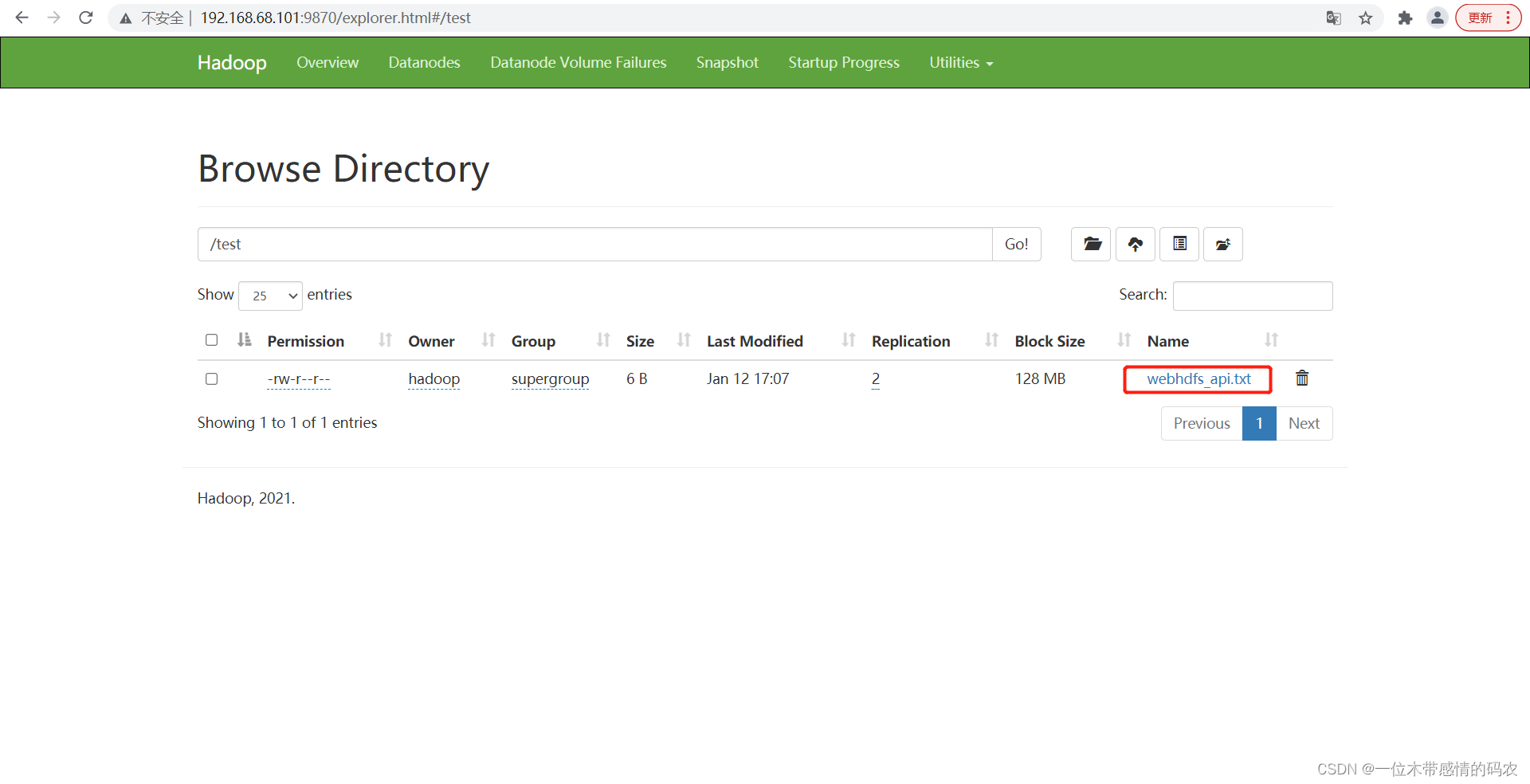Open the browser extensions puzzle icon
This screenshot has height=784, width=1530.
pos(1405,18)
